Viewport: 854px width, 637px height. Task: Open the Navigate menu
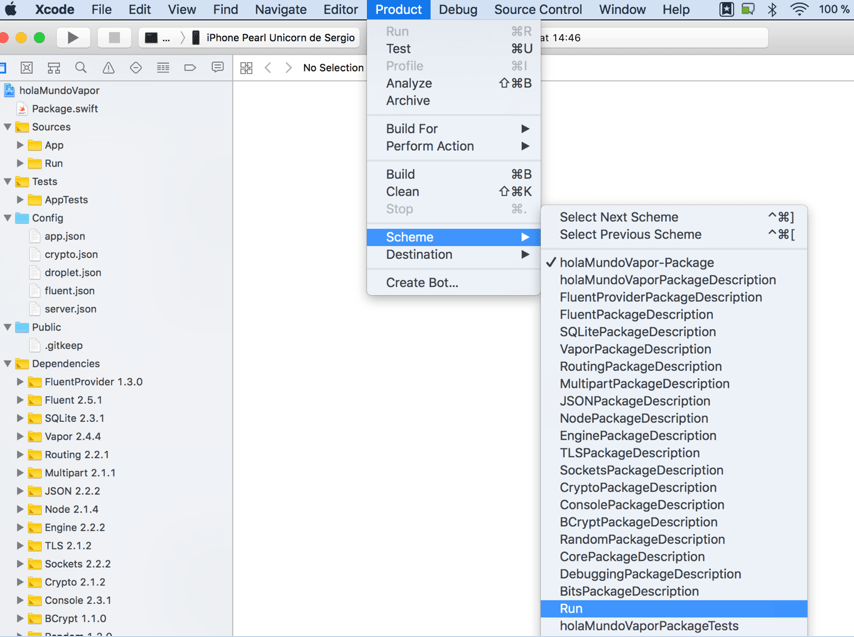pos(281,9)
